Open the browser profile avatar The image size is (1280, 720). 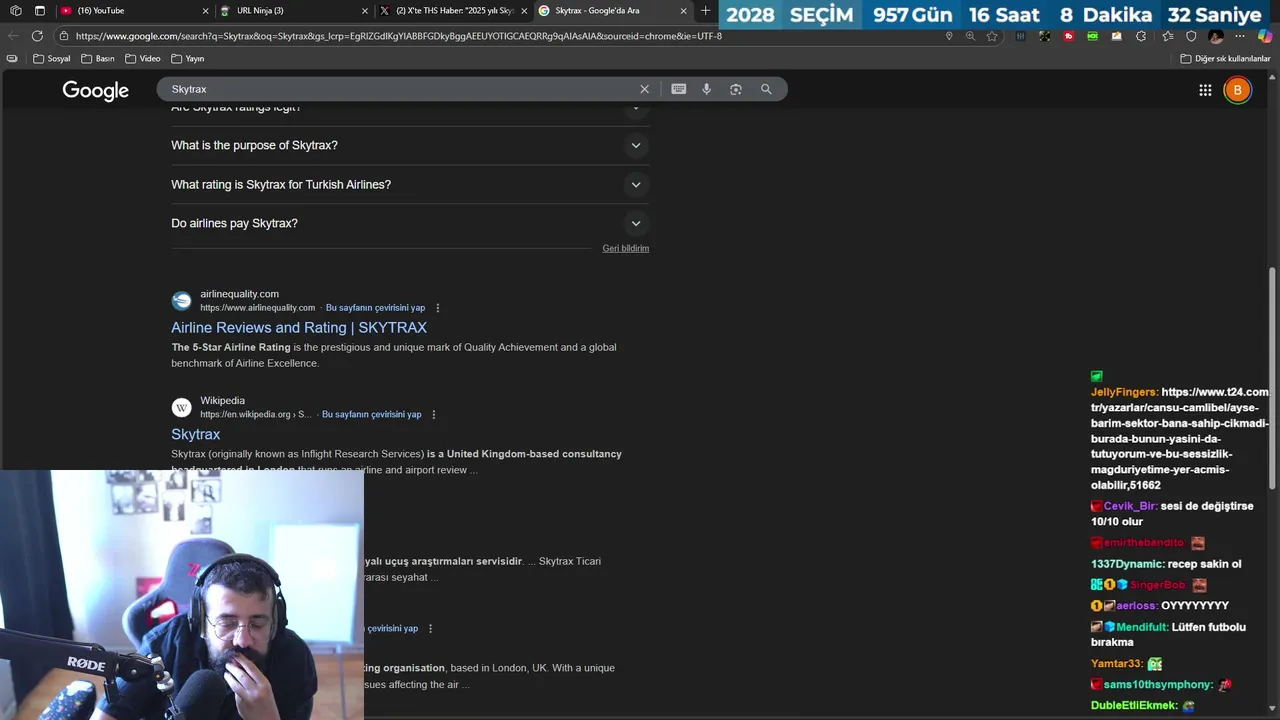(1216, 36)
